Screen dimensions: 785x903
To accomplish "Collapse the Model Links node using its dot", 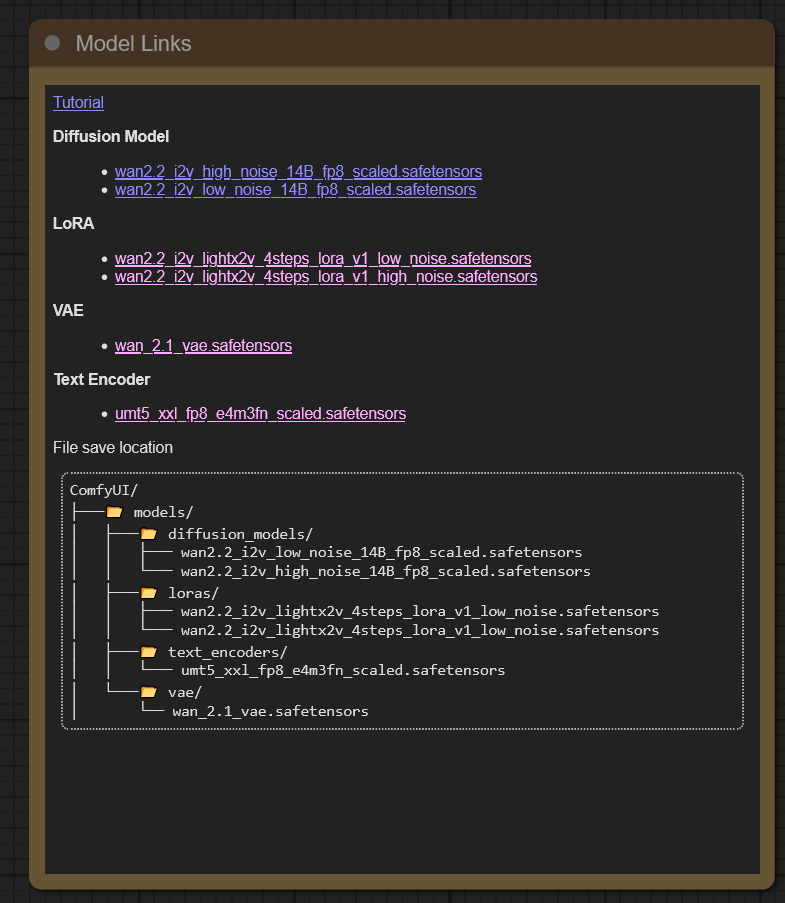I will pos(52,43).
